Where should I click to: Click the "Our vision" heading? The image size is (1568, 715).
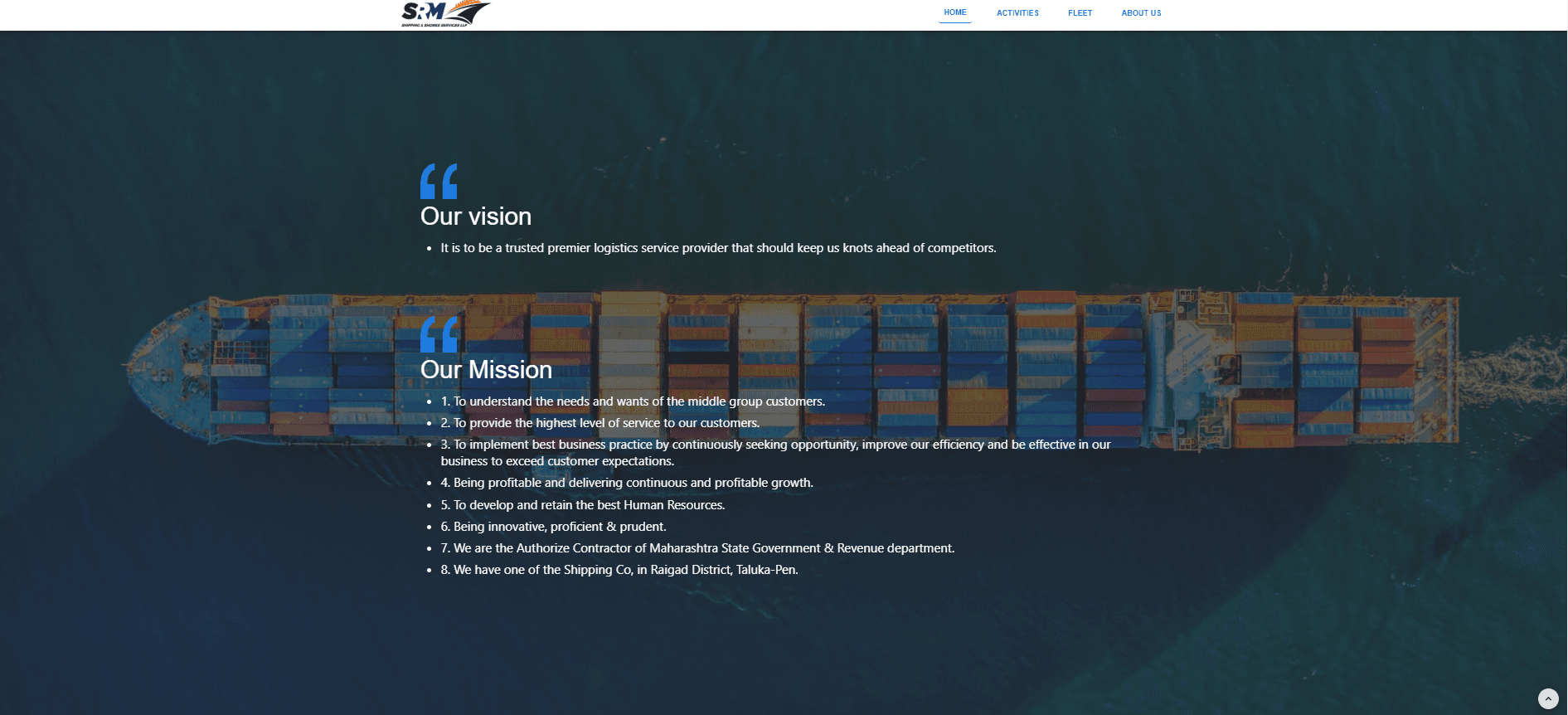pyautogui.click(x=475, y=216)
